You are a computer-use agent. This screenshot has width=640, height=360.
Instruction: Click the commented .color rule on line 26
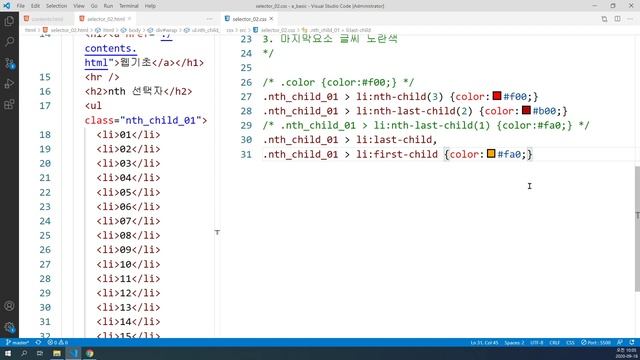tap(338, 82)
